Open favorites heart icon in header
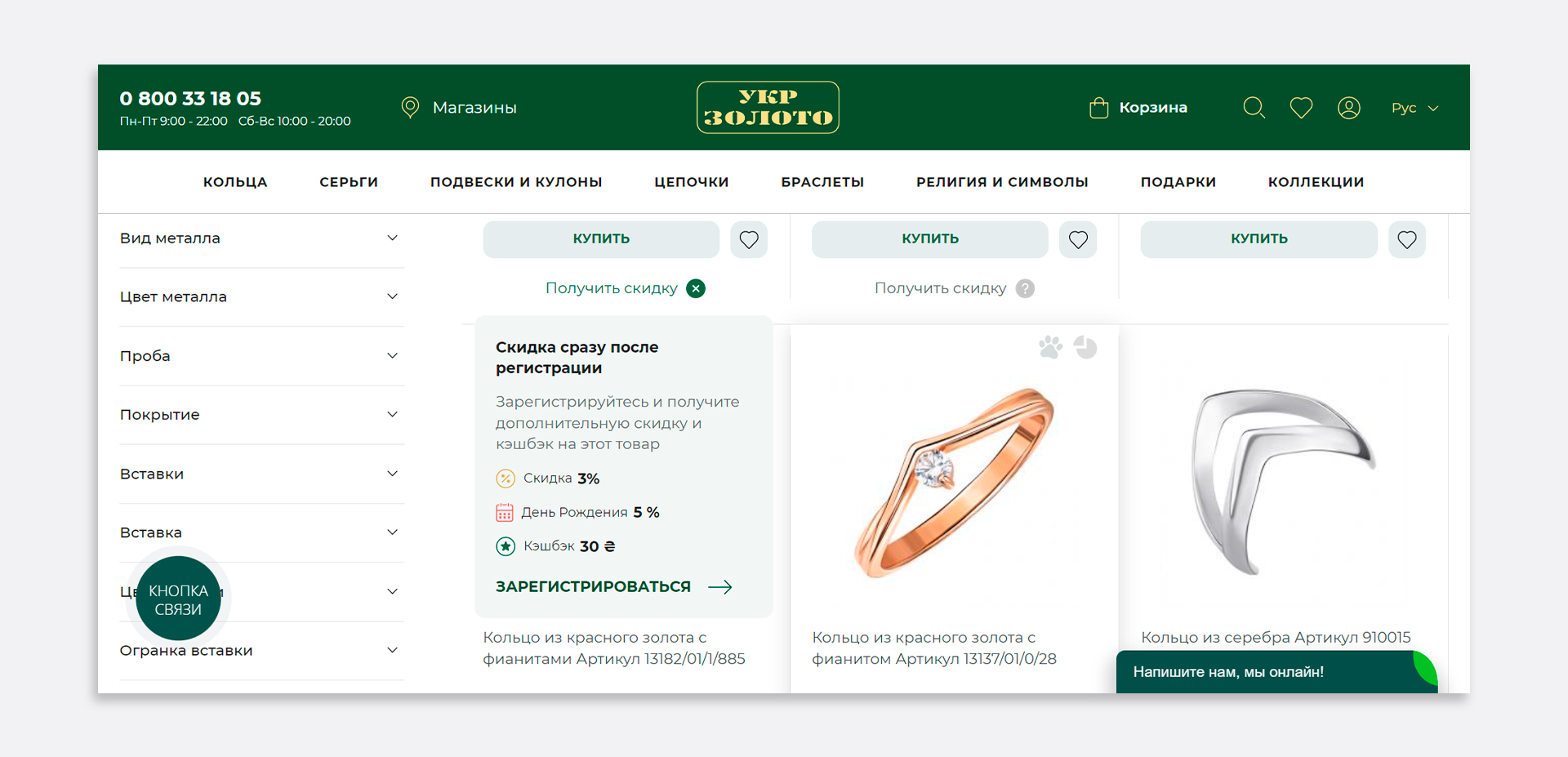The image size is (1568, 757). pyautogui.click(x=1301, y=108)
